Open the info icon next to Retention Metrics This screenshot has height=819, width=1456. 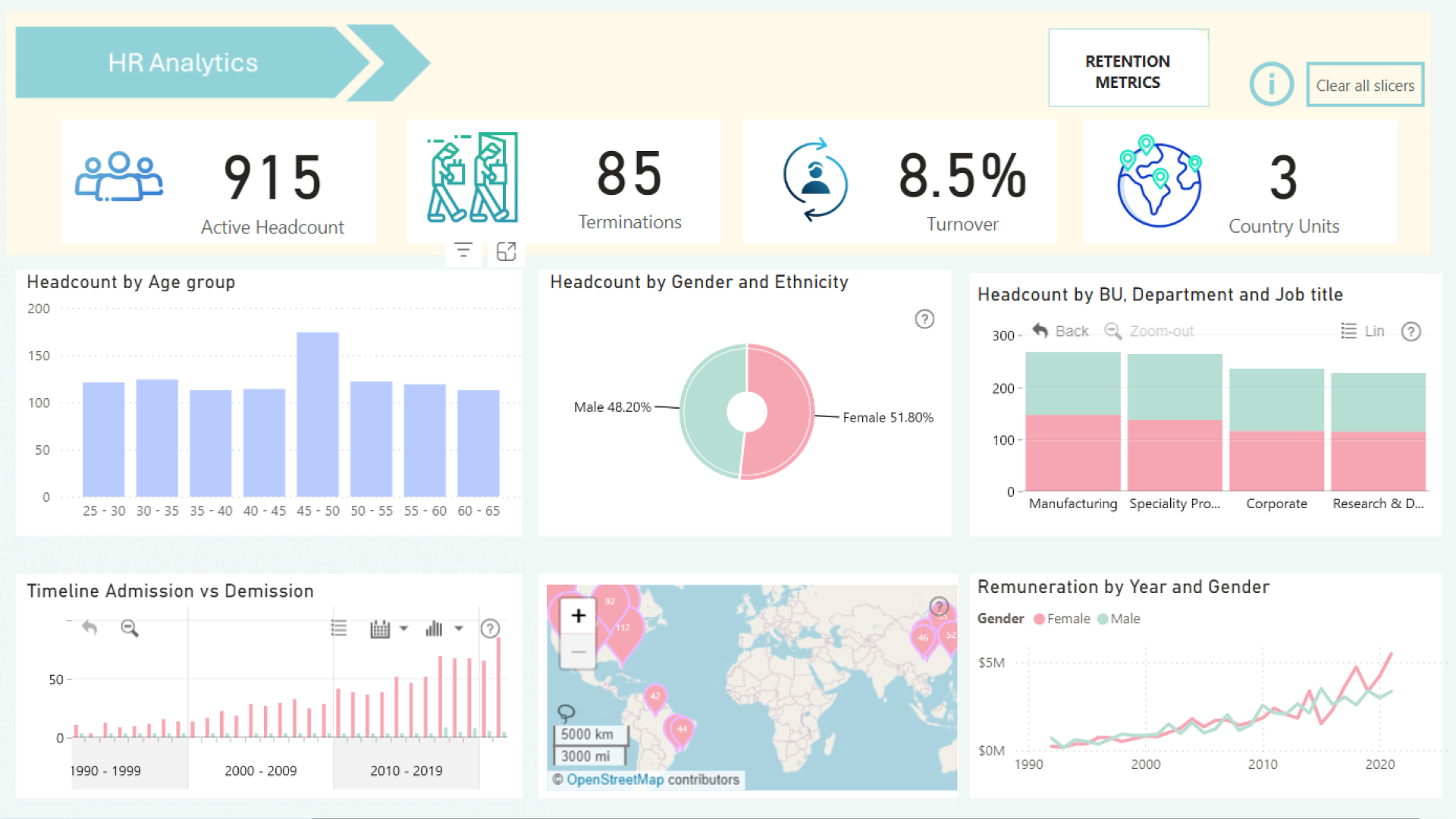point(1272,84)
